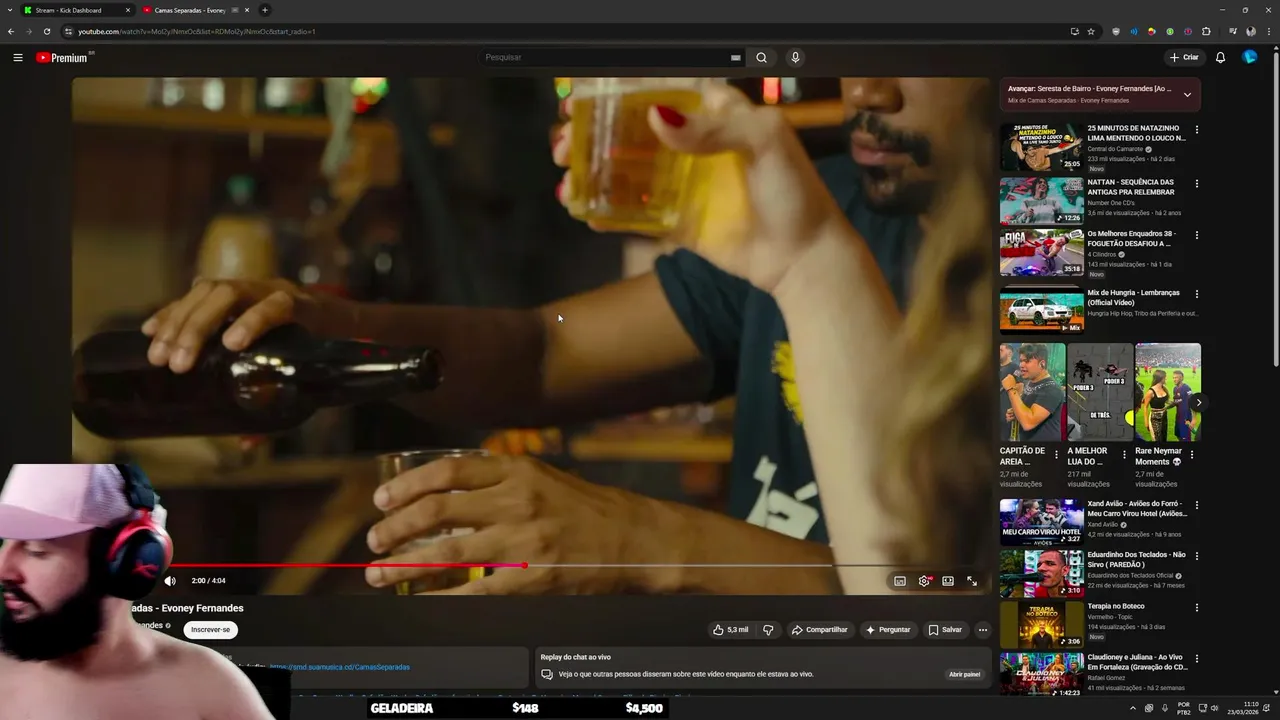Viewport: 1280px width, 720px height.
Task: Show hidden system tray icons
Action: pos(1133,708)
